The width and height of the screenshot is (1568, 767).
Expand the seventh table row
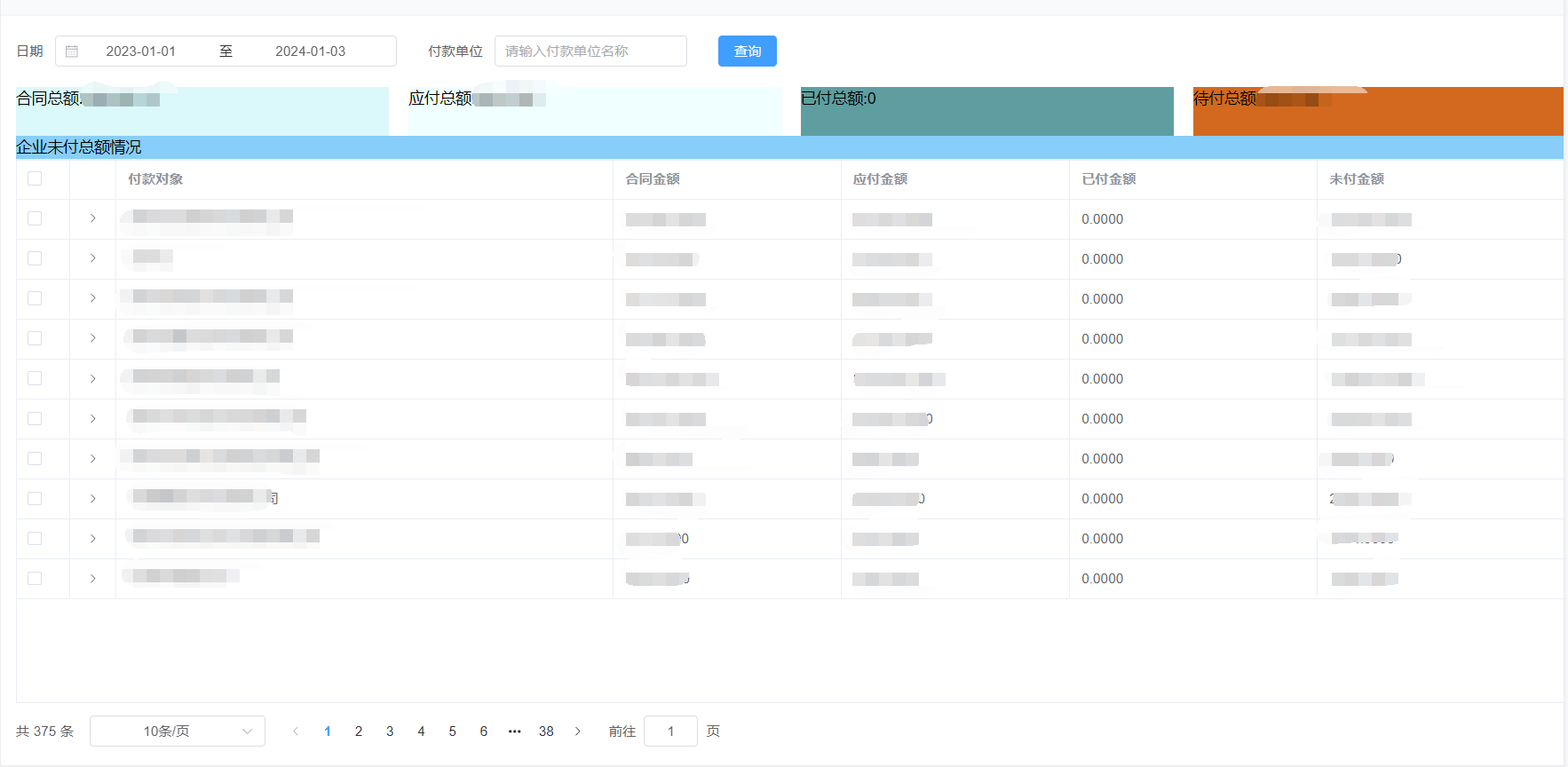click(92, 458)
